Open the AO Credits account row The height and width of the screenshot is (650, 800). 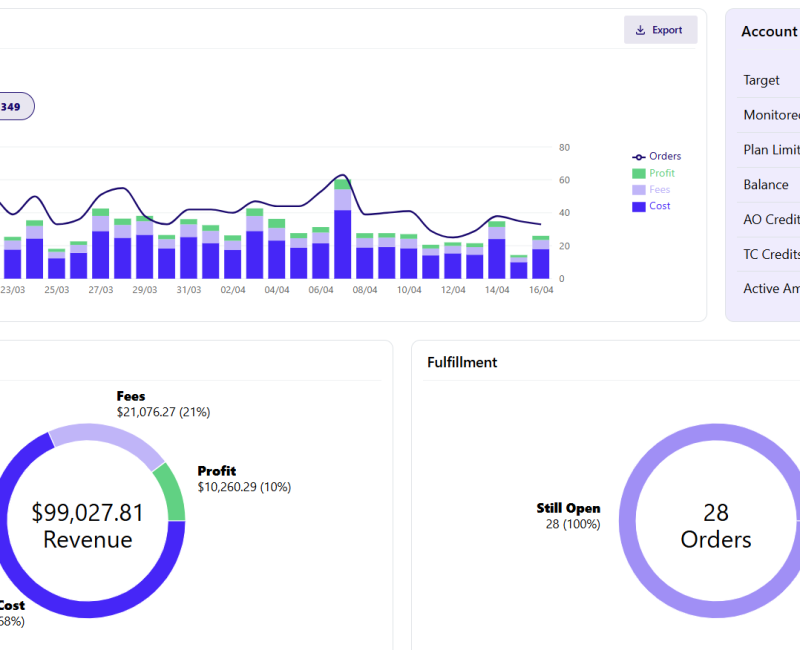[x=770, y=220]
